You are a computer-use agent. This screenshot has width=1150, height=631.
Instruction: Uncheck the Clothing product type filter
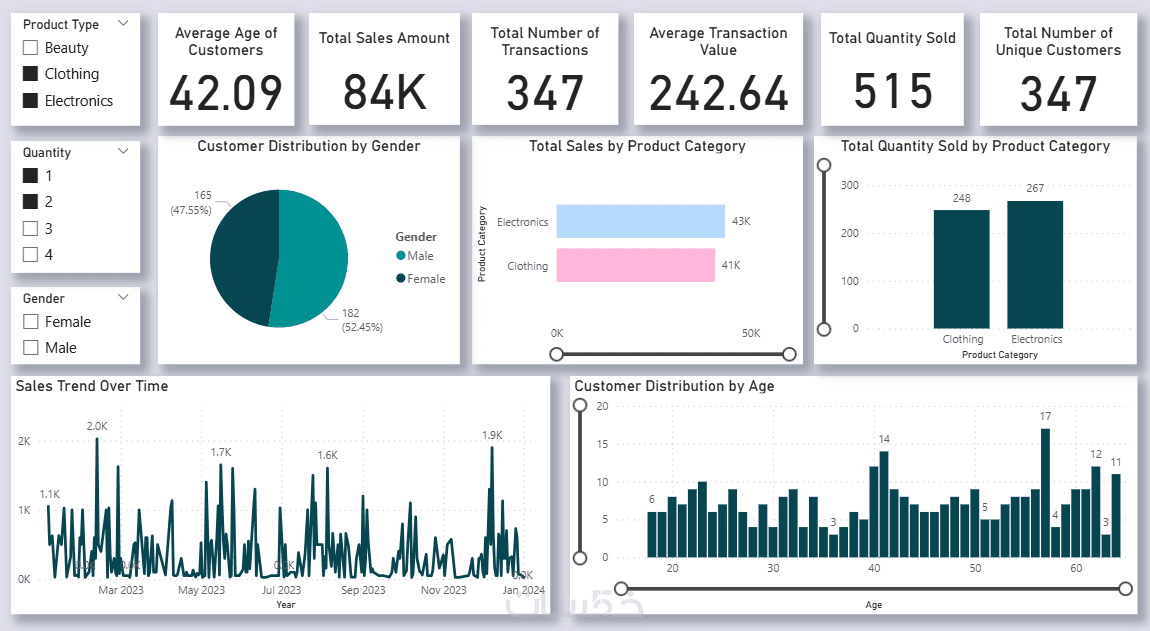tap(30, 73)
